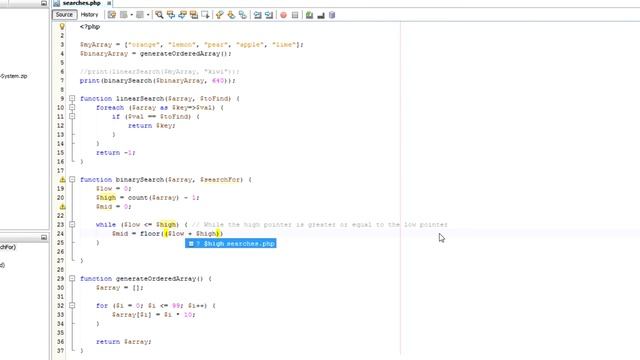Click the $binaryArray assignment on line 4
The height and width of the screenshot is (360, 640).
point(156,53)
